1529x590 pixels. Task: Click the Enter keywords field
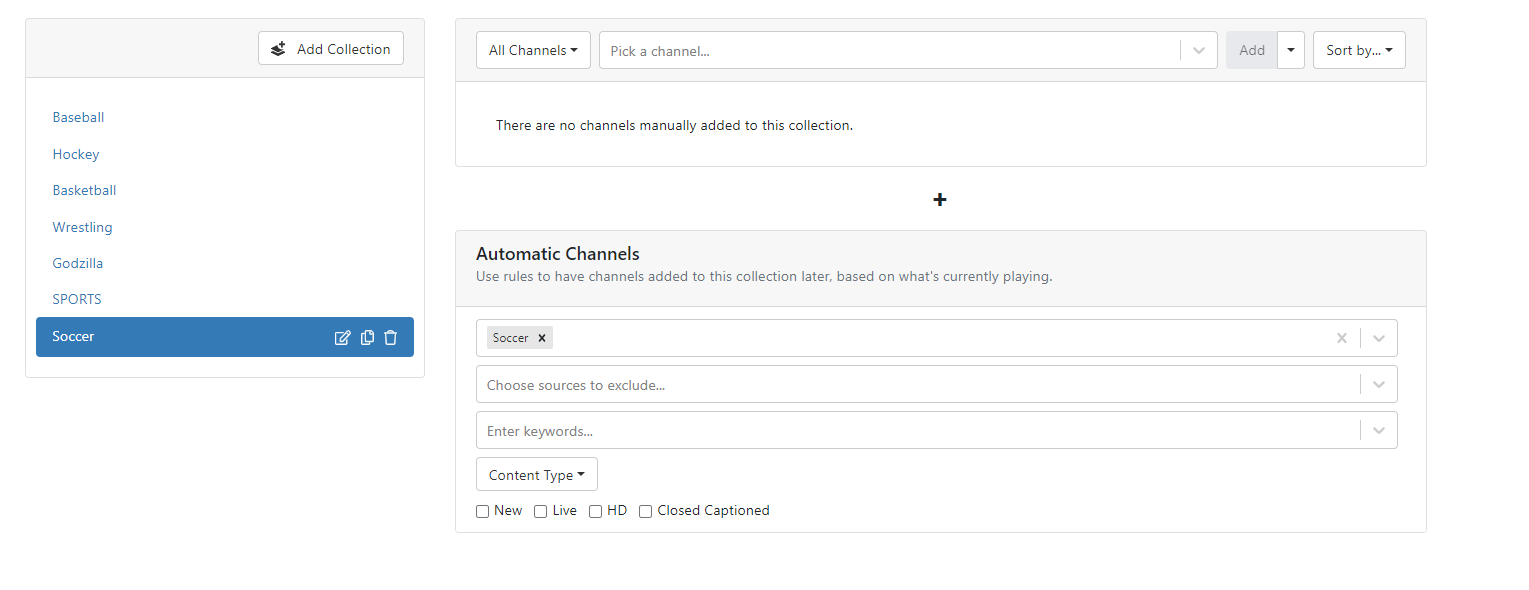click(x=915, y=431)
